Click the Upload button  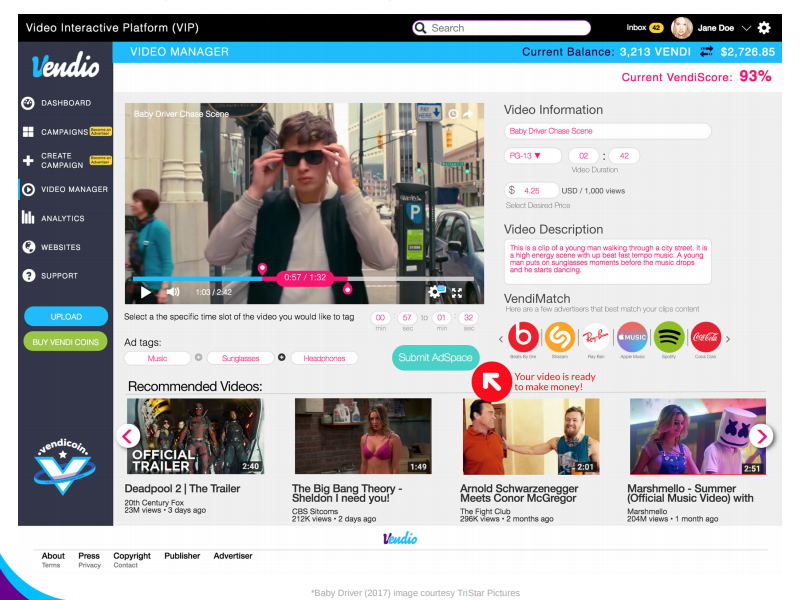coord(66,316)
